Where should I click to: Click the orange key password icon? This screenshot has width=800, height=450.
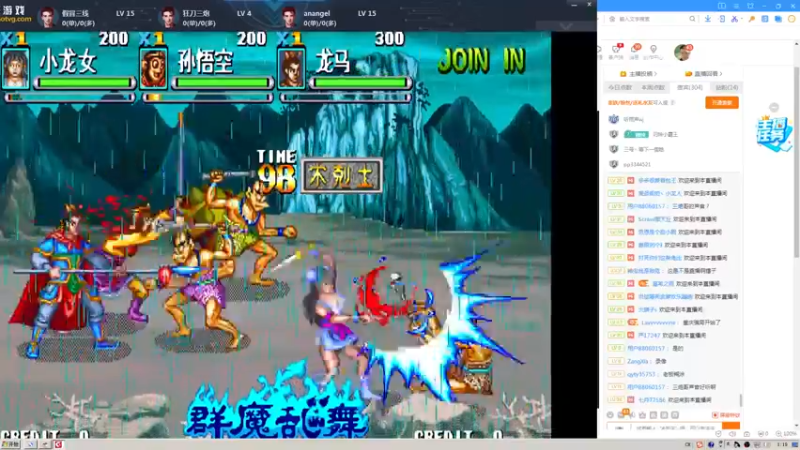click(752, 19)
